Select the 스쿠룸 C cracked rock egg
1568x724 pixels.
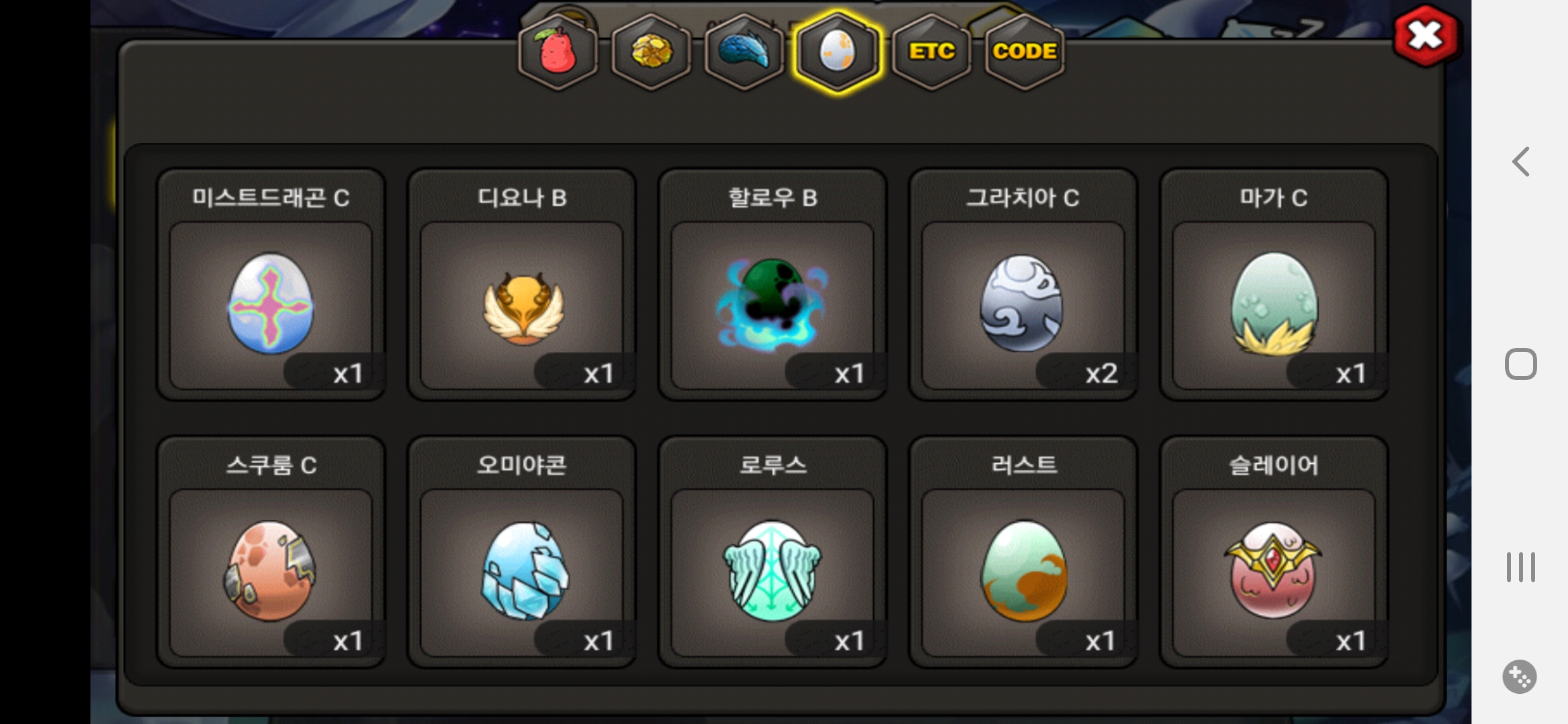tap(271, 552)
